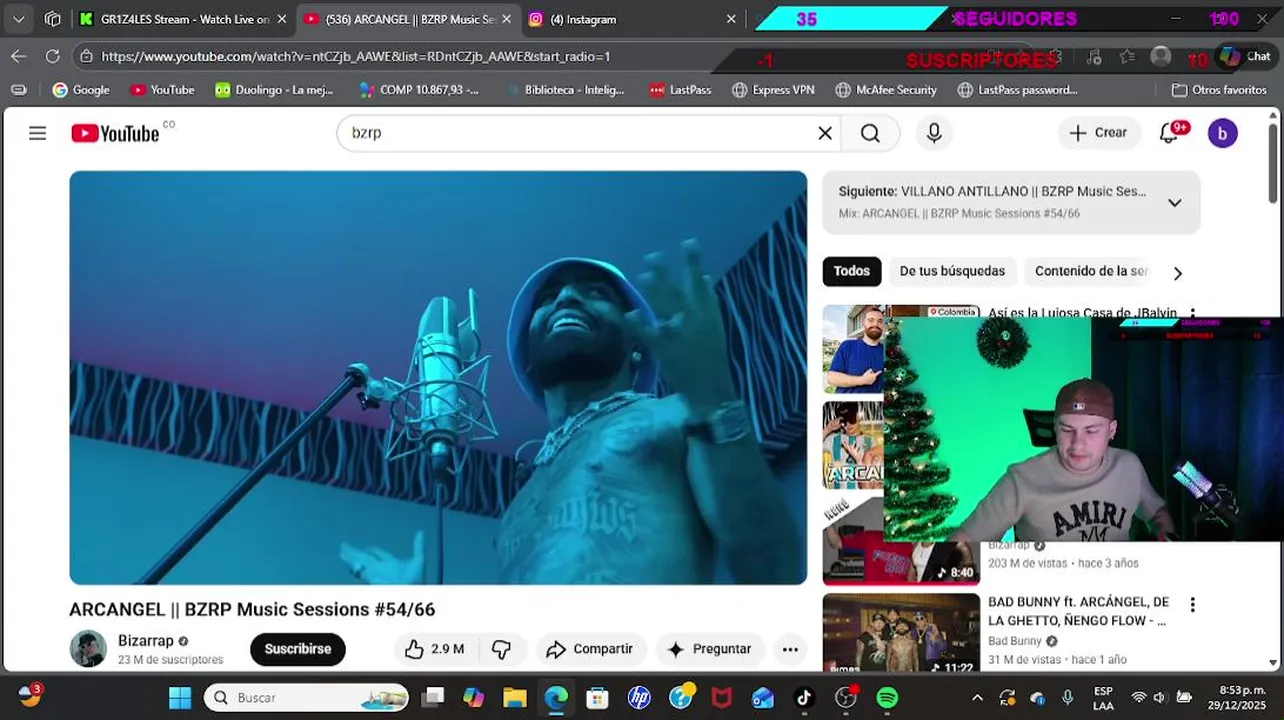Viewport: 1284px width, 720px height.
Task: Open the Edge workspaces icon
Action: point(53,19)
